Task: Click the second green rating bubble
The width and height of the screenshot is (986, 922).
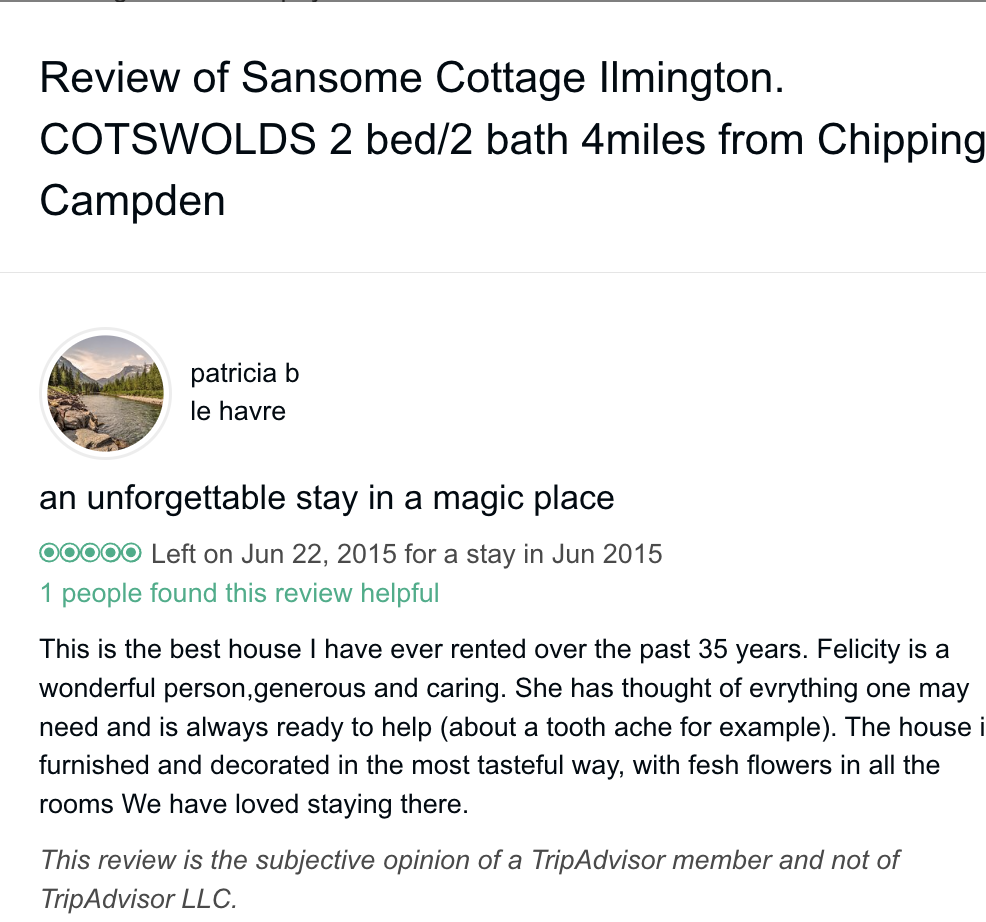Action: coord(70,553)
